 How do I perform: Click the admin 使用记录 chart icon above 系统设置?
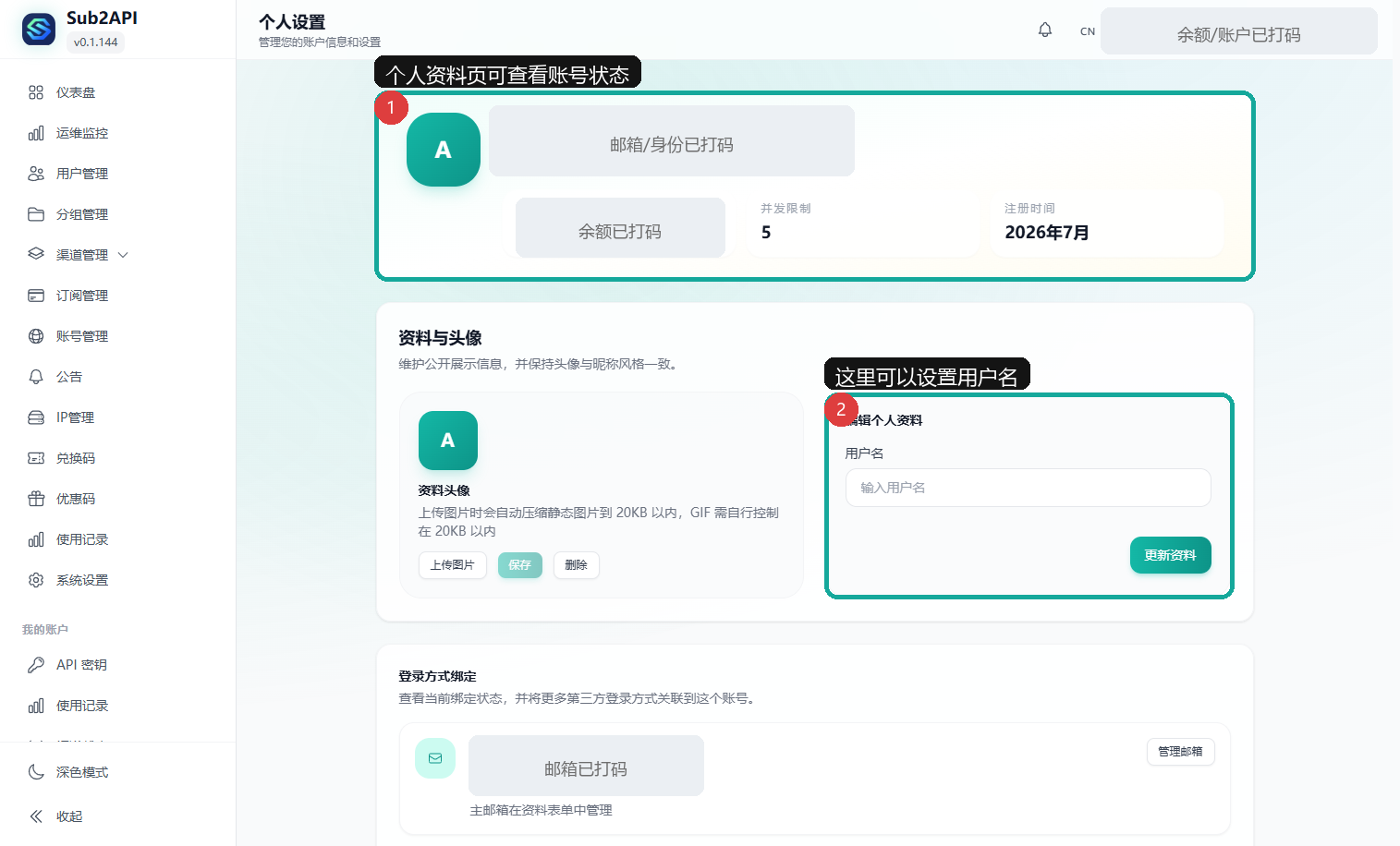click(36, 539)
